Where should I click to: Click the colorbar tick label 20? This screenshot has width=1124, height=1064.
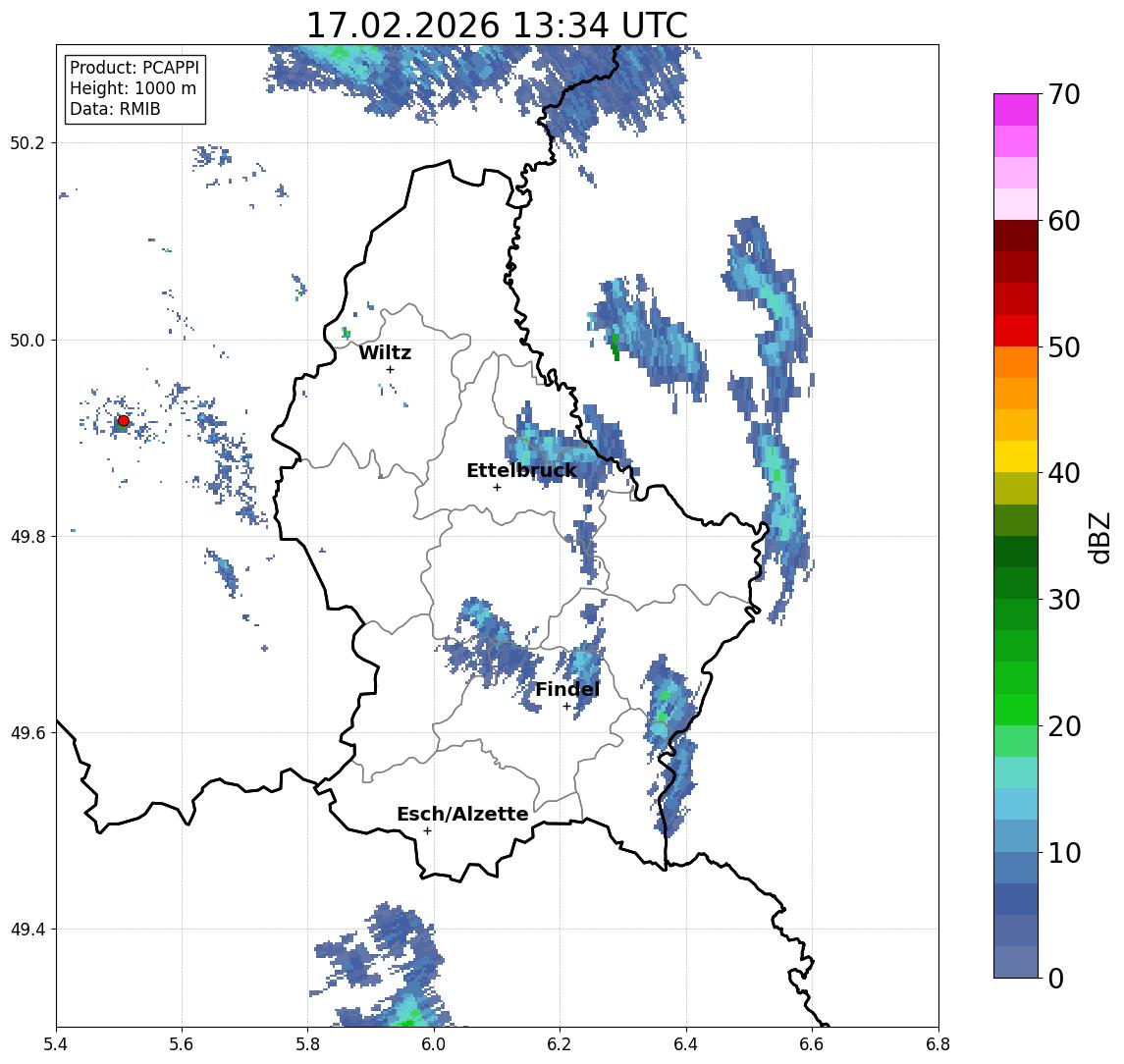click(x=1064, y=726)
